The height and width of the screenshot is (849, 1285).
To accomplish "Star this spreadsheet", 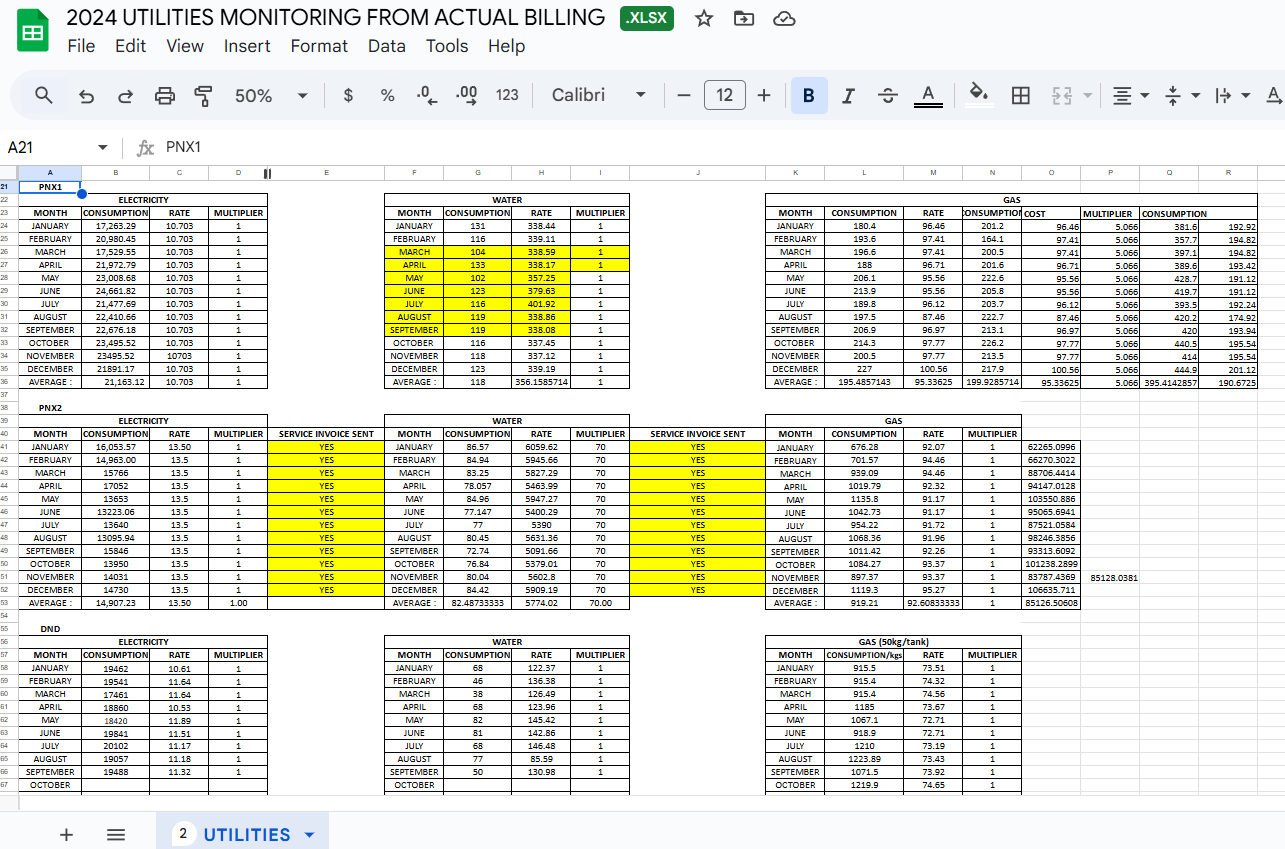I will 704,18.
